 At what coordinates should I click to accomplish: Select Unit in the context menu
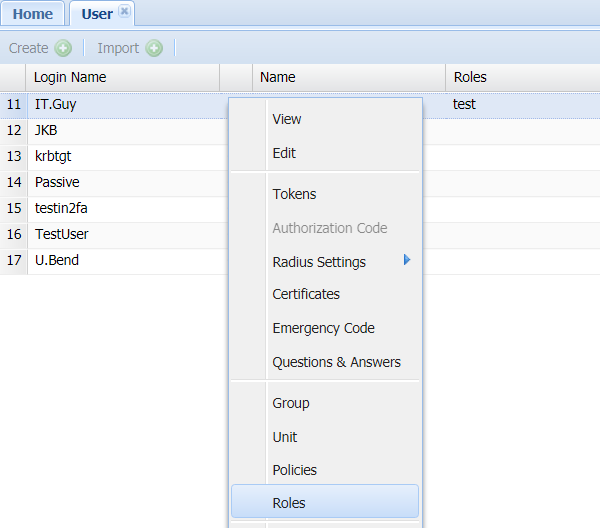(285, 437)
